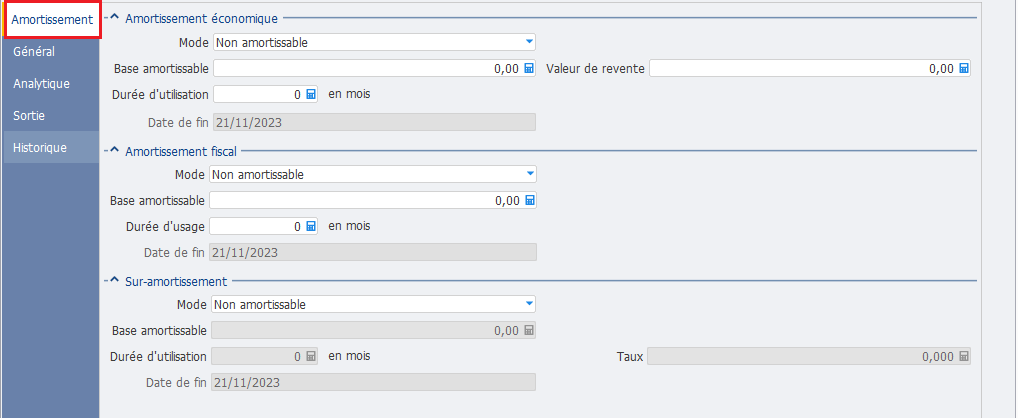Click calculator icon in Sur-amortissement Base amortissable
The height and width of the screenshot is (418, 1018).
[x=529, y=330]
